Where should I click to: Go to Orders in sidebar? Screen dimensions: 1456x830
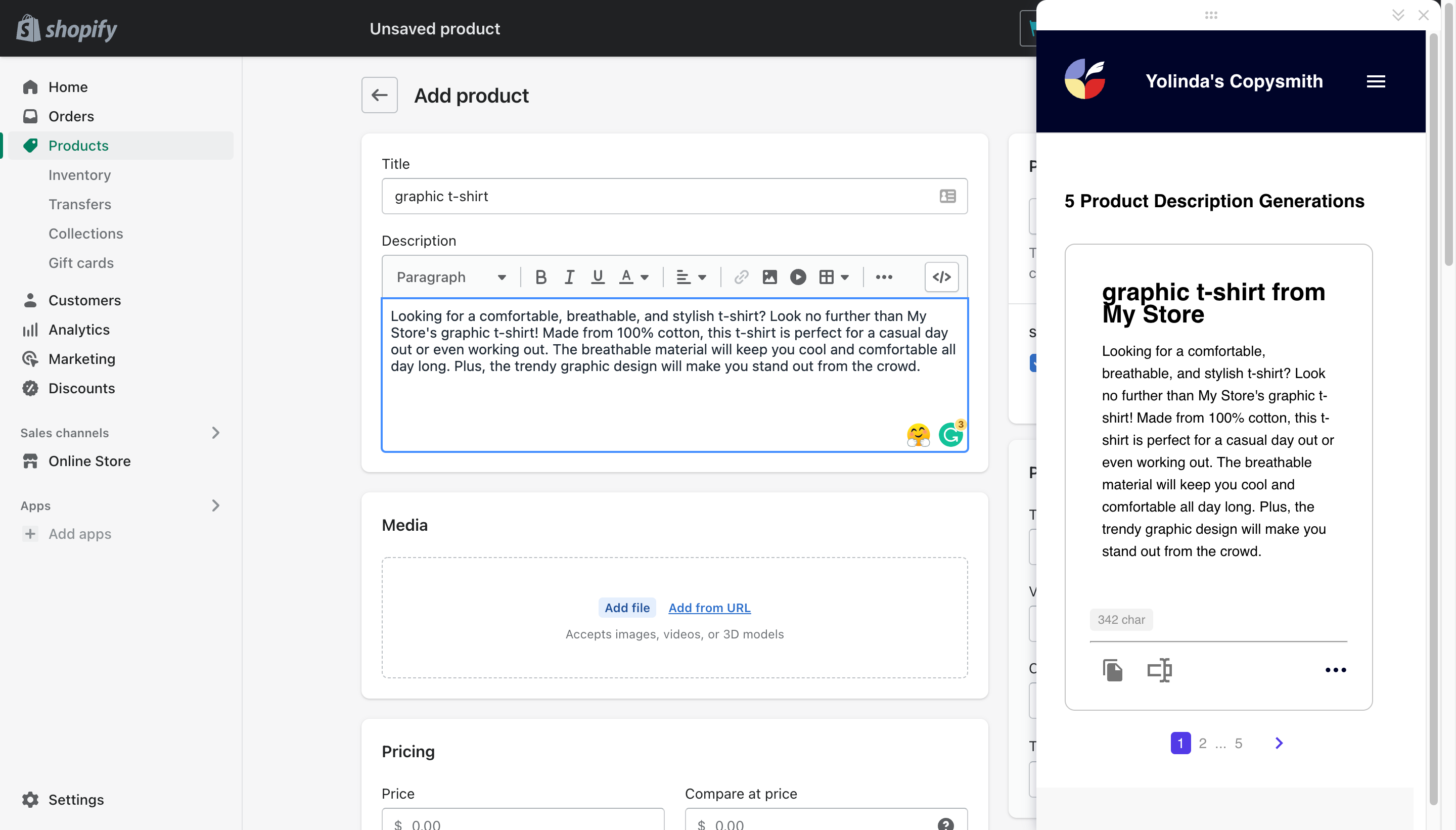(x=71, y=116)
